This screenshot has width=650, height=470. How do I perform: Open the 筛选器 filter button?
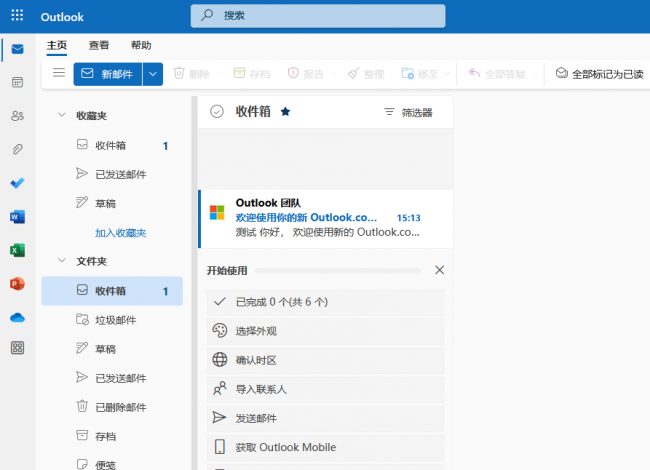click(408, 112)
